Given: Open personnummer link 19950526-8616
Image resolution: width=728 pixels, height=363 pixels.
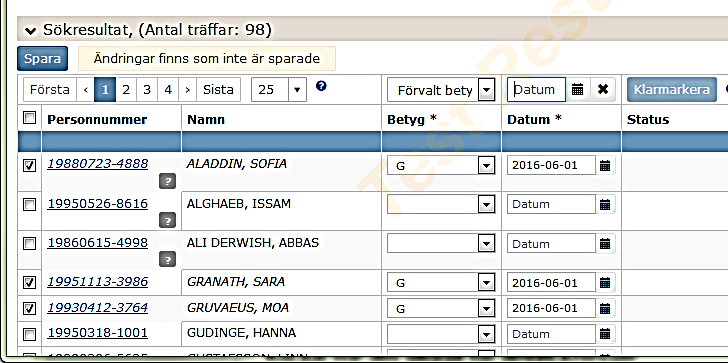Looking at the screenshot, I should [98, 204].
